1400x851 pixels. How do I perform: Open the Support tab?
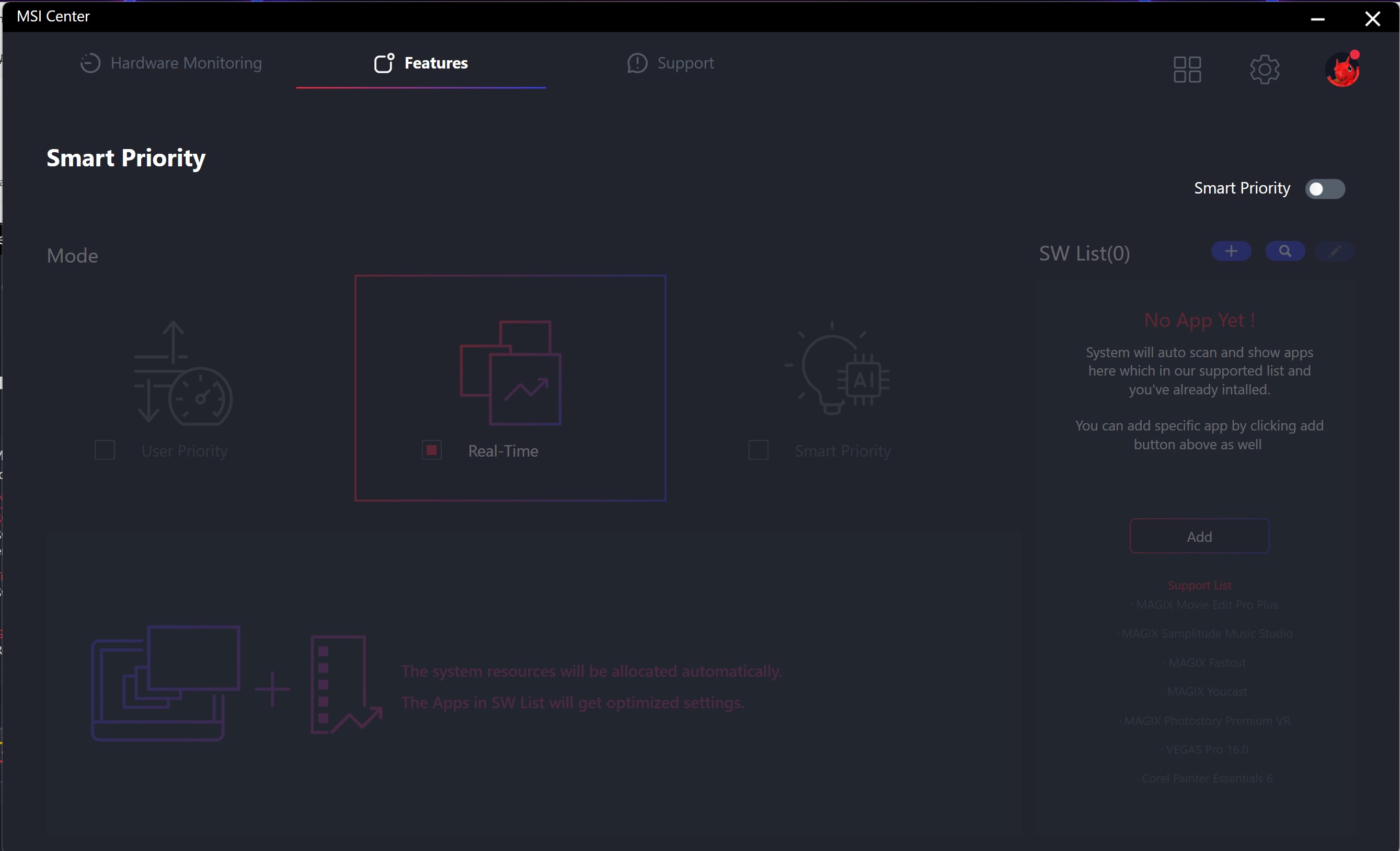point(670,63)
